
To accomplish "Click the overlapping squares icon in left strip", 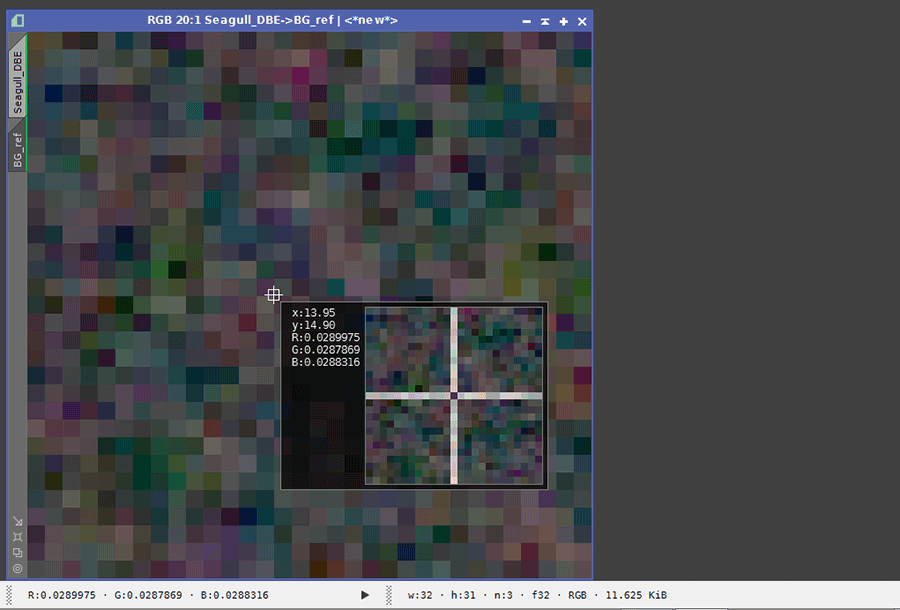I will coord(18,553).
